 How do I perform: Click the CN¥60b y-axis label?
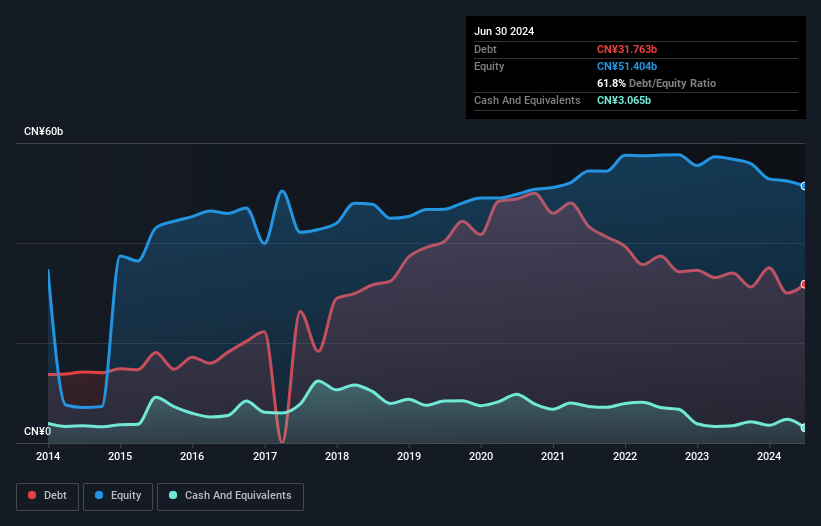pos(43,131)
